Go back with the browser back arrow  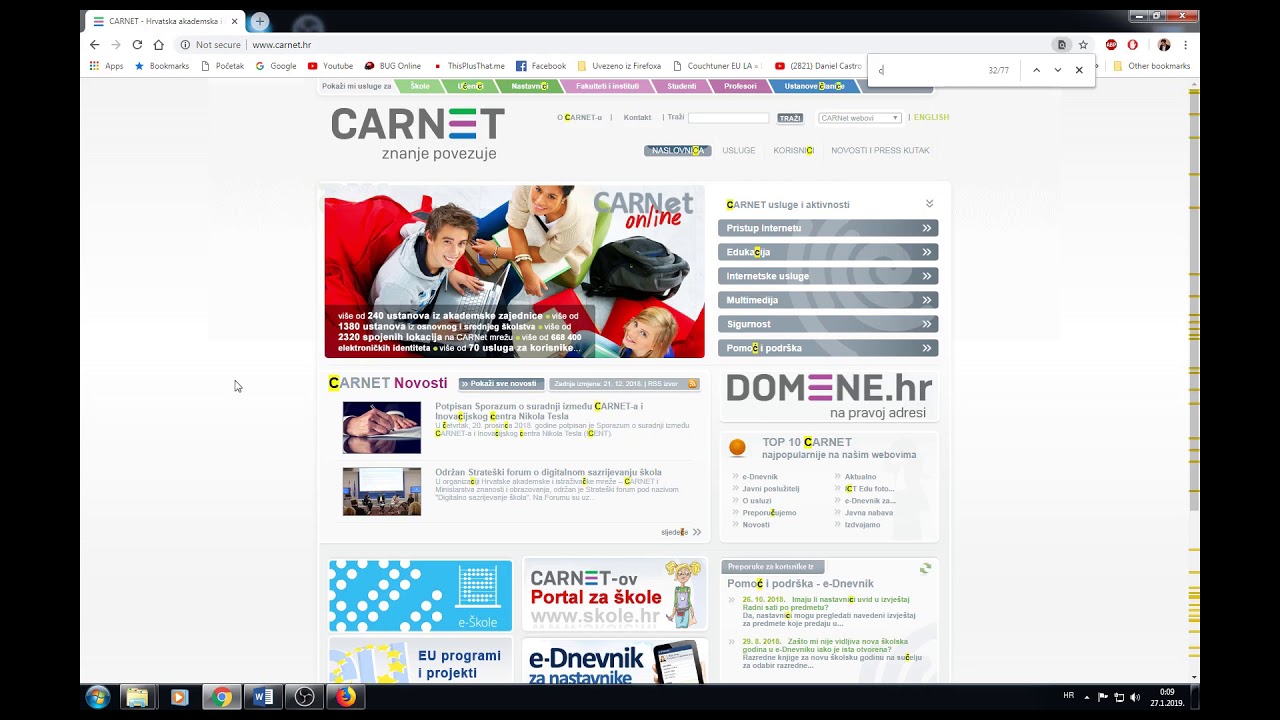pyautogui.click(x=95, y=45)
